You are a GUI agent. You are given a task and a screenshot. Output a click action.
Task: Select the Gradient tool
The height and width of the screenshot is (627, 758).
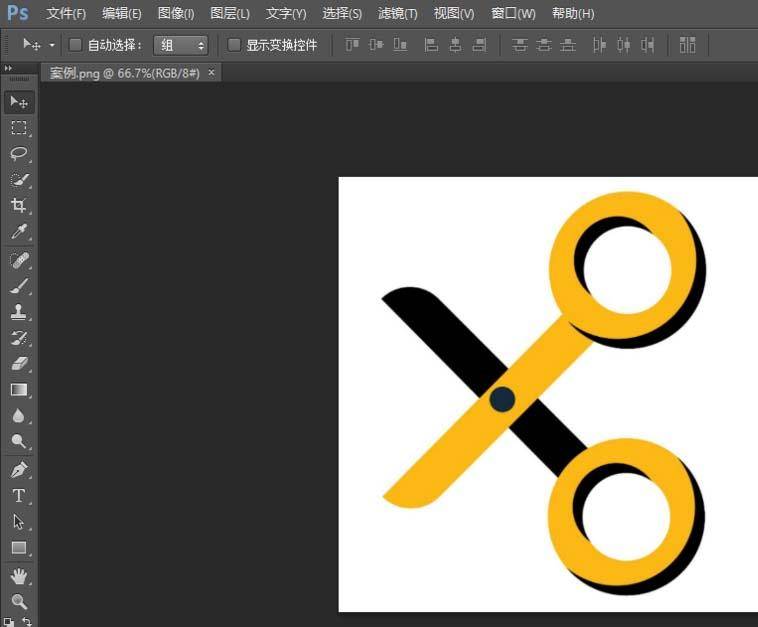click(x=19, y=390)
